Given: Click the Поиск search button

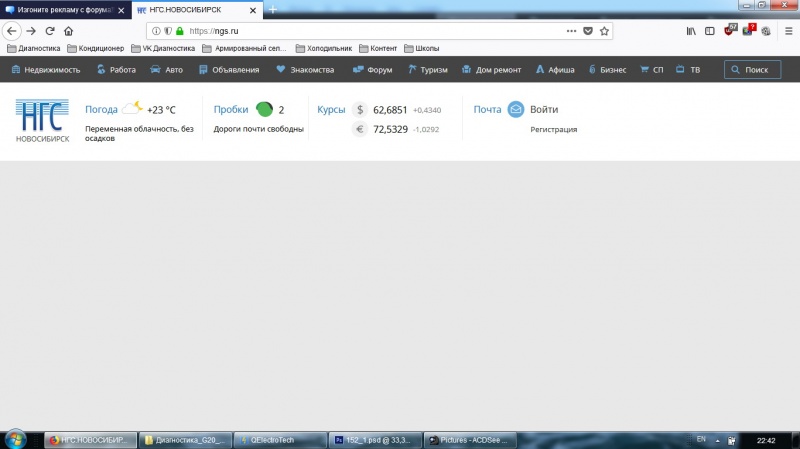Looking at the screenshot, I should [x=752, y=70].
